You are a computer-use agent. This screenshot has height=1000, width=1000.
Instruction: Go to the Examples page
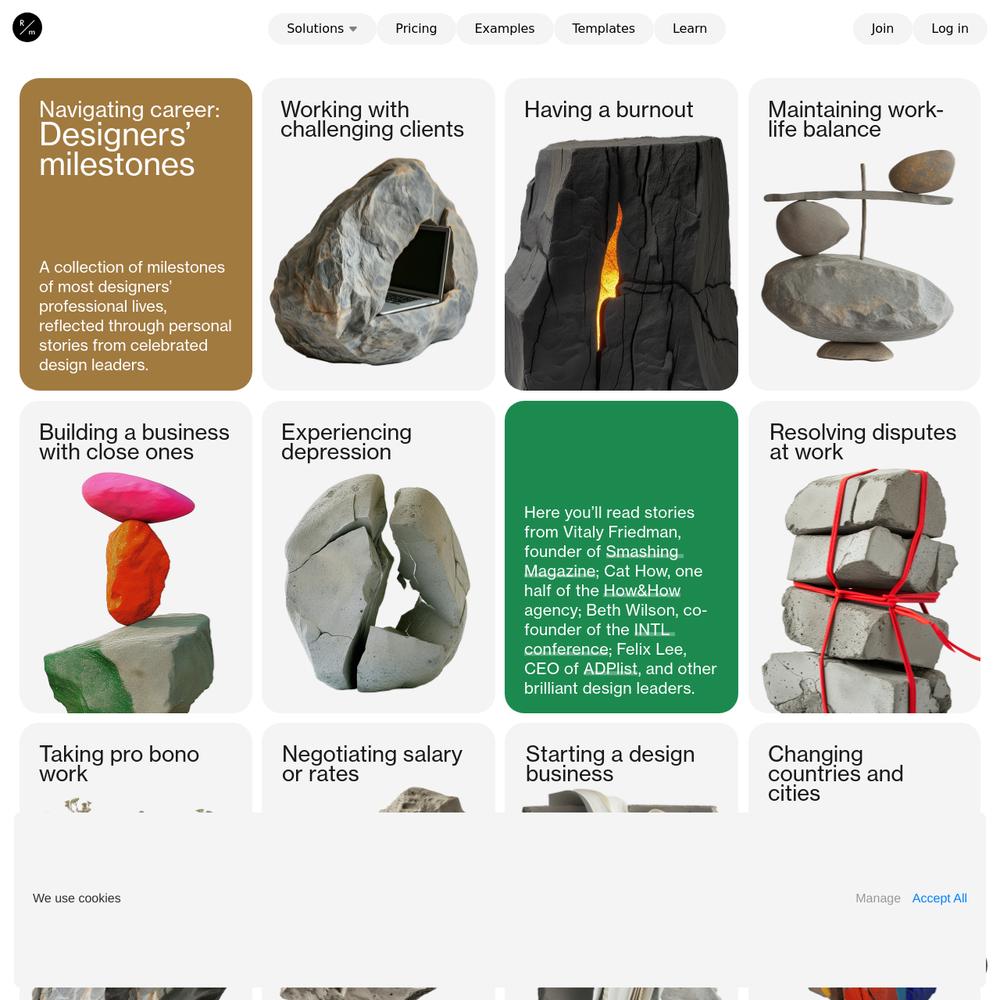pyautogui.click(x=504, y=29)
